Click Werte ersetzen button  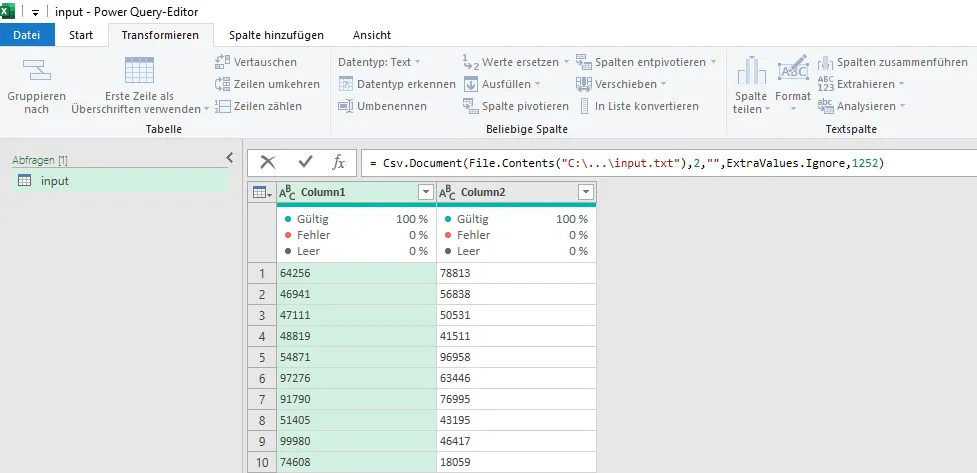tap(516, 62)
